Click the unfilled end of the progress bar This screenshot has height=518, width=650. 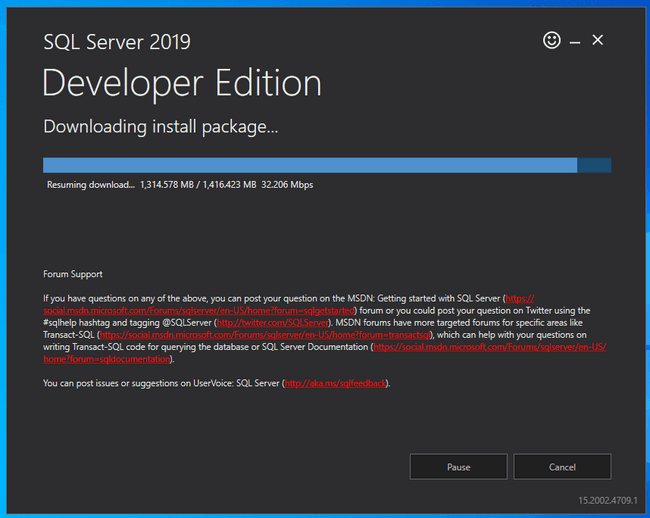coord(594,165)
